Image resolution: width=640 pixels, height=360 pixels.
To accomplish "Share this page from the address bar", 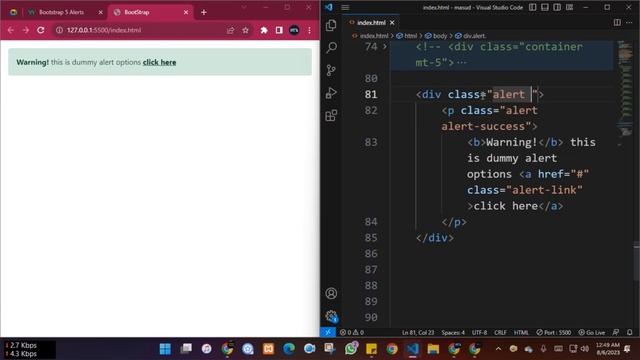I will tap(231, 30).
